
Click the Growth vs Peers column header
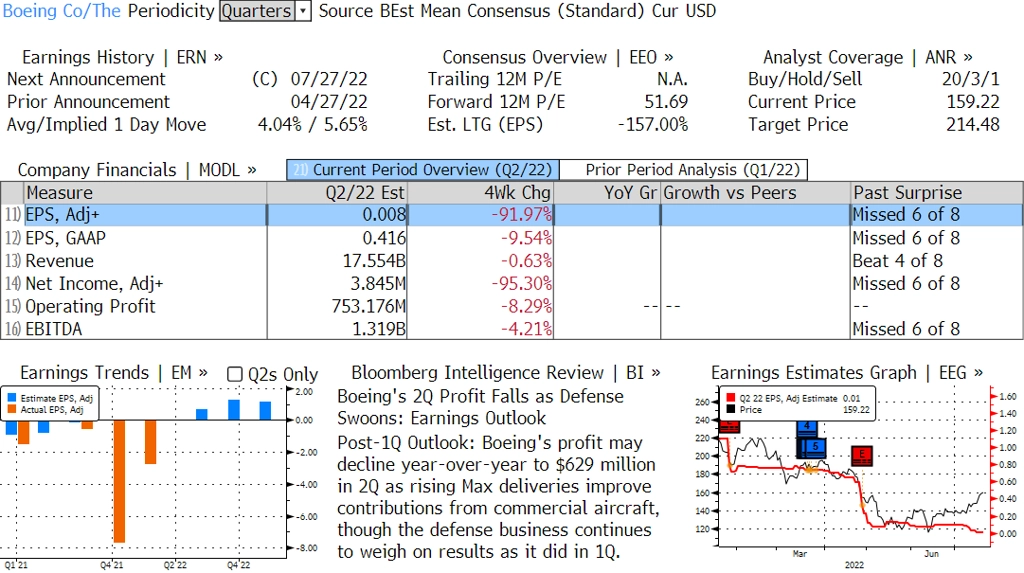756,193
